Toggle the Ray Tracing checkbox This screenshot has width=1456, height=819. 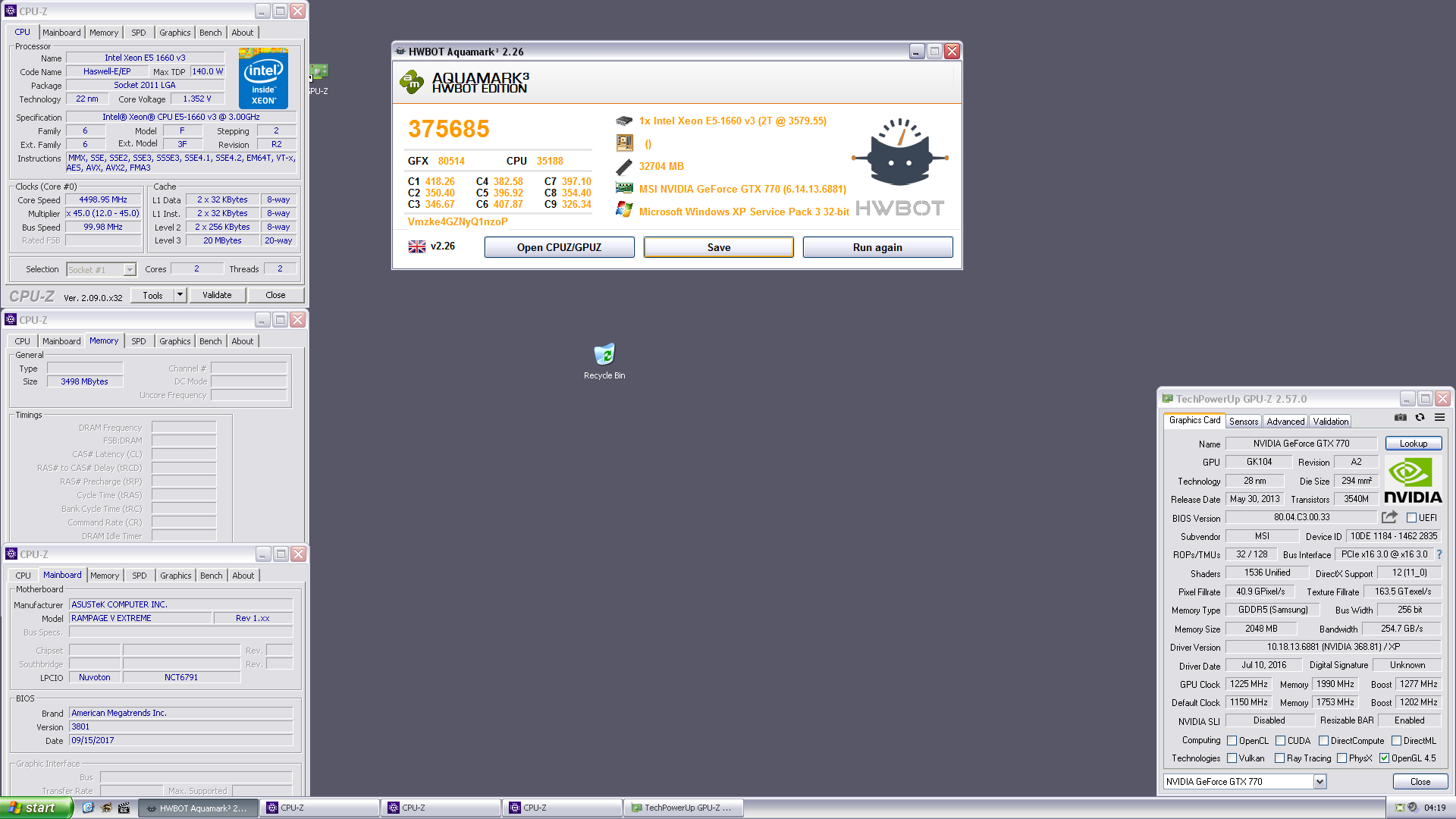click(1280, 758)
